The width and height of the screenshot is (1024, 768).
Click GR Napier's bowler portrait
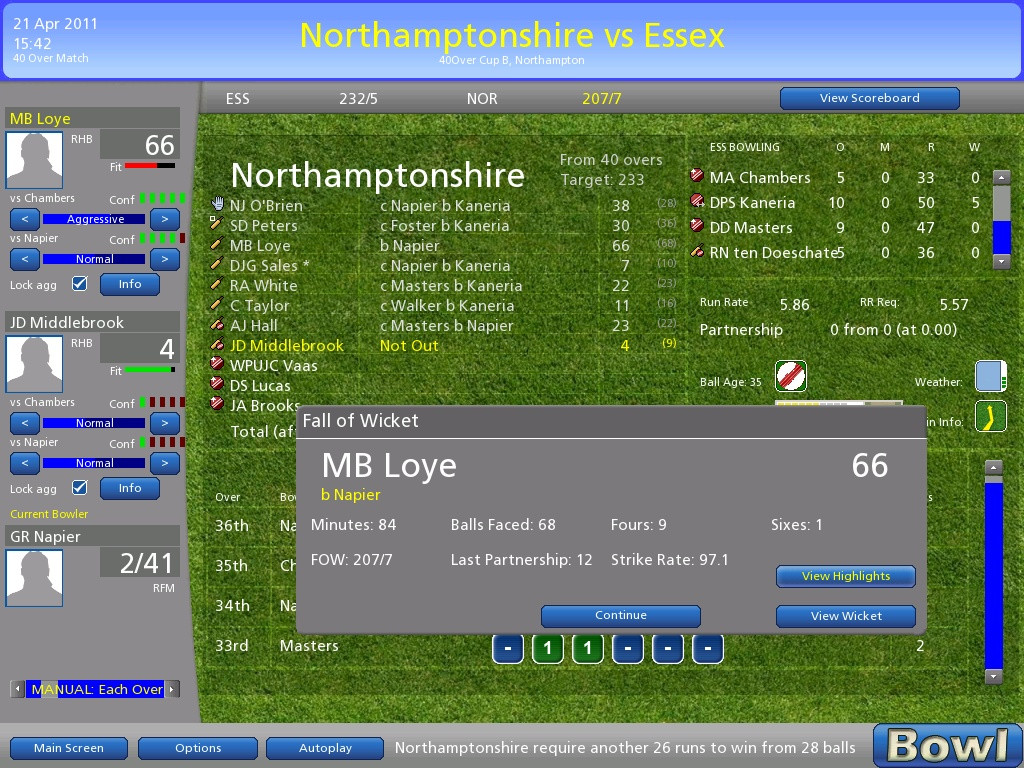34,578
